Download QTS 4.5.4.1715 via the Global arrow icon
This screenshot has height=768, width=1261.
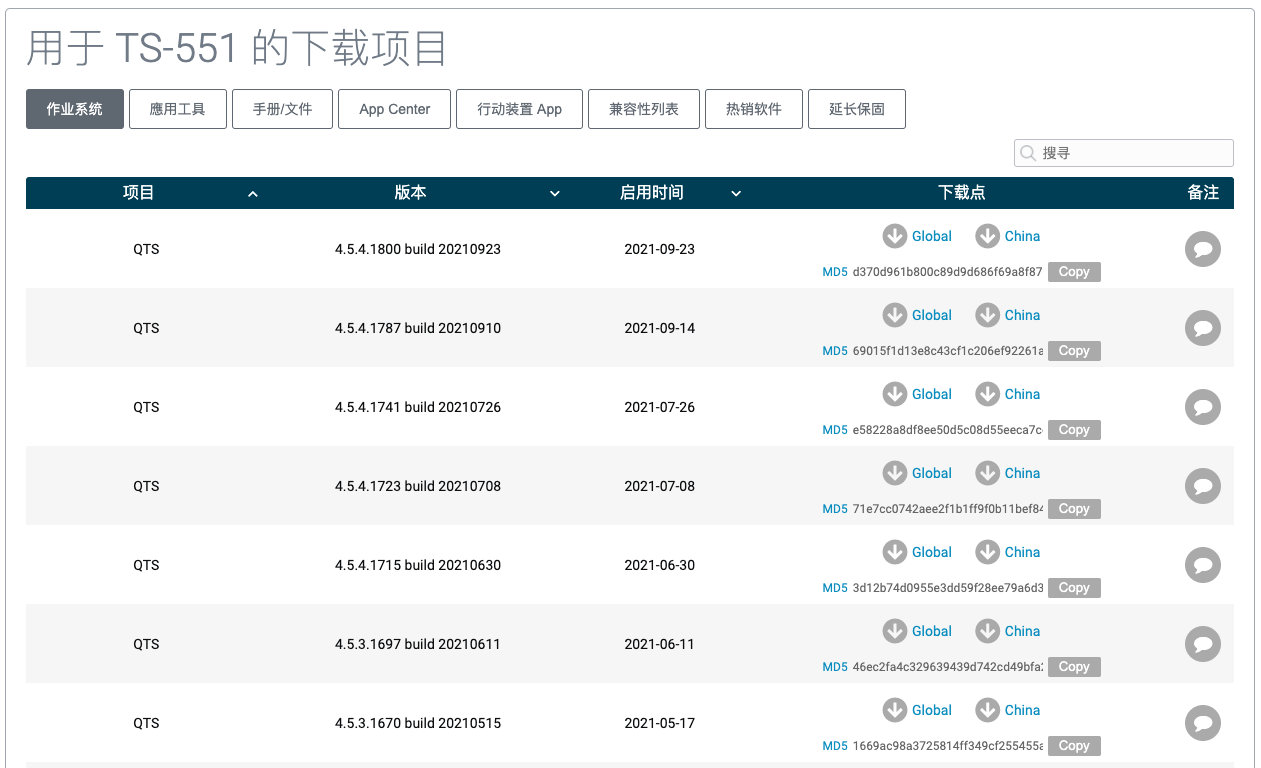[895, 552]
